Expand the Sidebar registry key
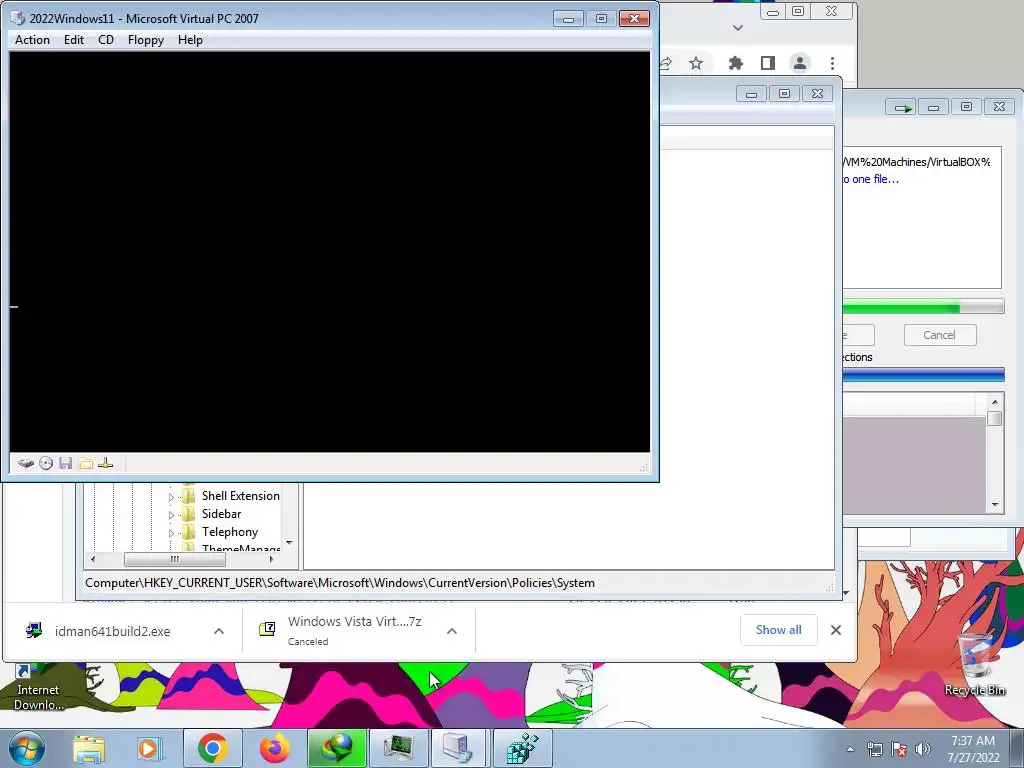This screenshot has width=1024, height=768. [x=171, y=515]
